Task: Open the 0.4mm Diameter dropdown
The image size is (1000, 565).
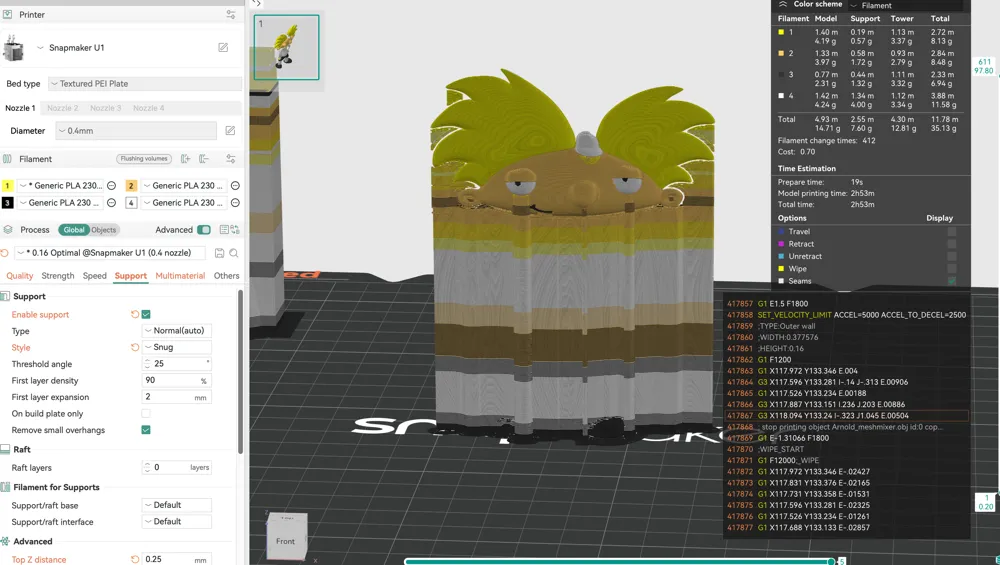Action: coord(136,131)
